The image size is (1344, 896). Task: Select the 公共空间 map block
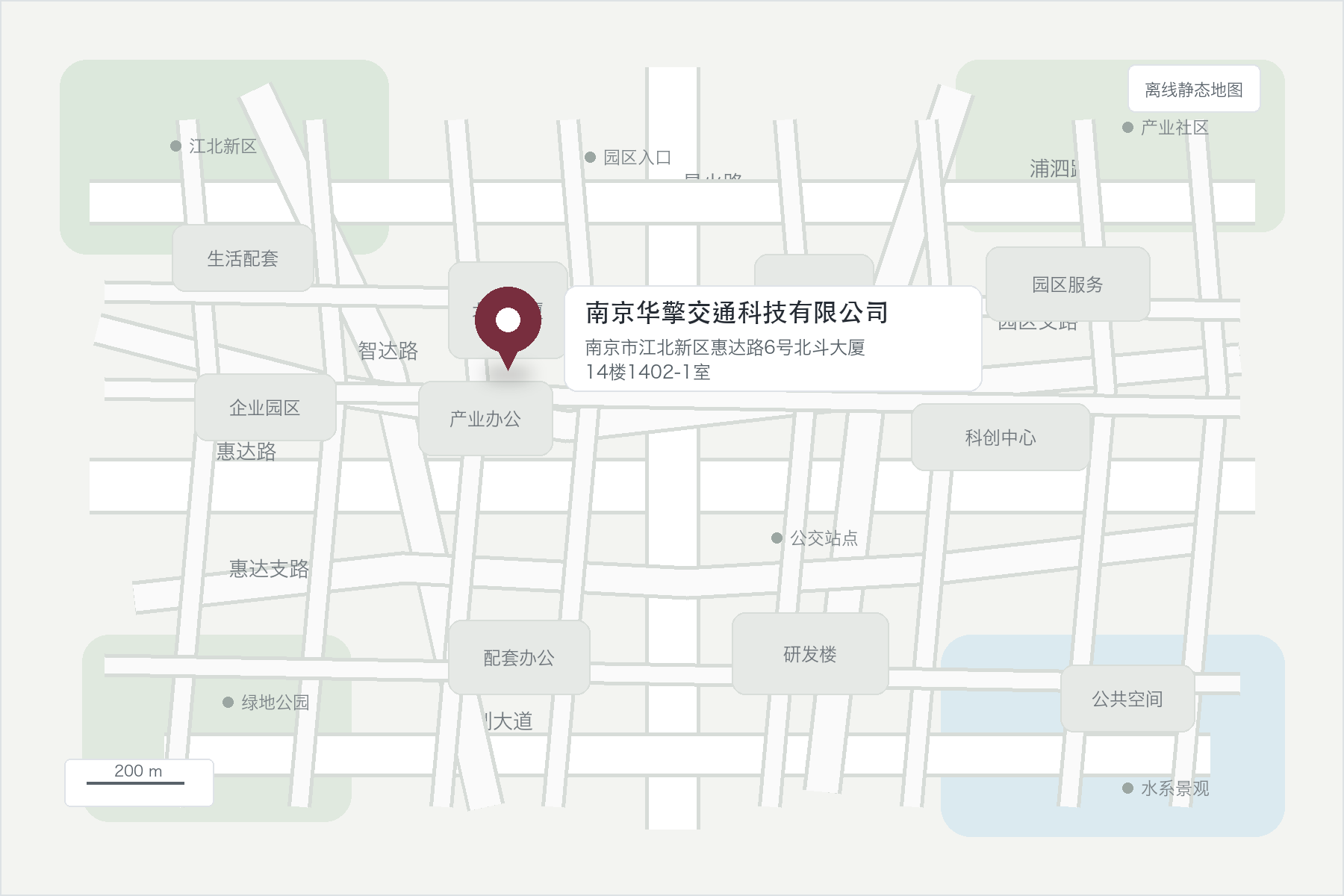pyautogui.click(x=1127, y=699)
